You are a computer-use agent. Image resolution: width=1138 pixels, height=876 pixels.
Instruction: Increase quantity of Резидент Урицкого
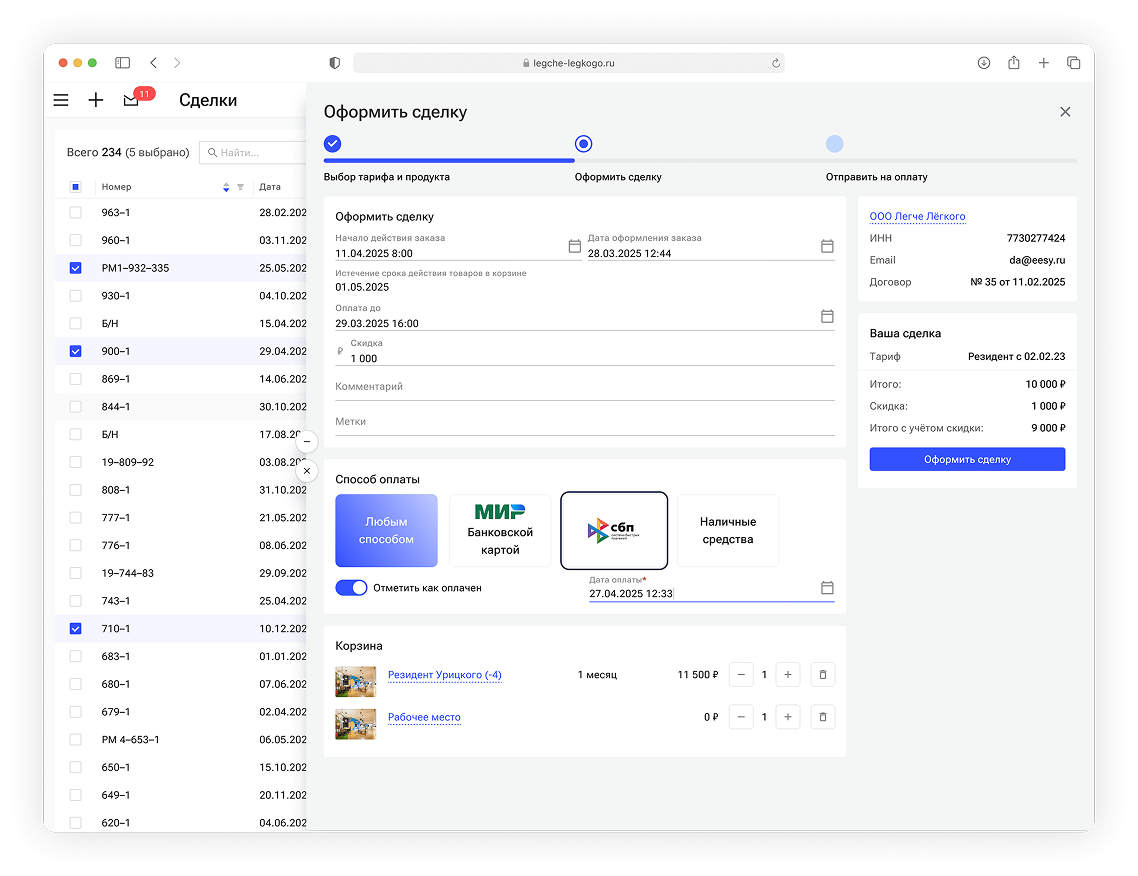(787, 675)
